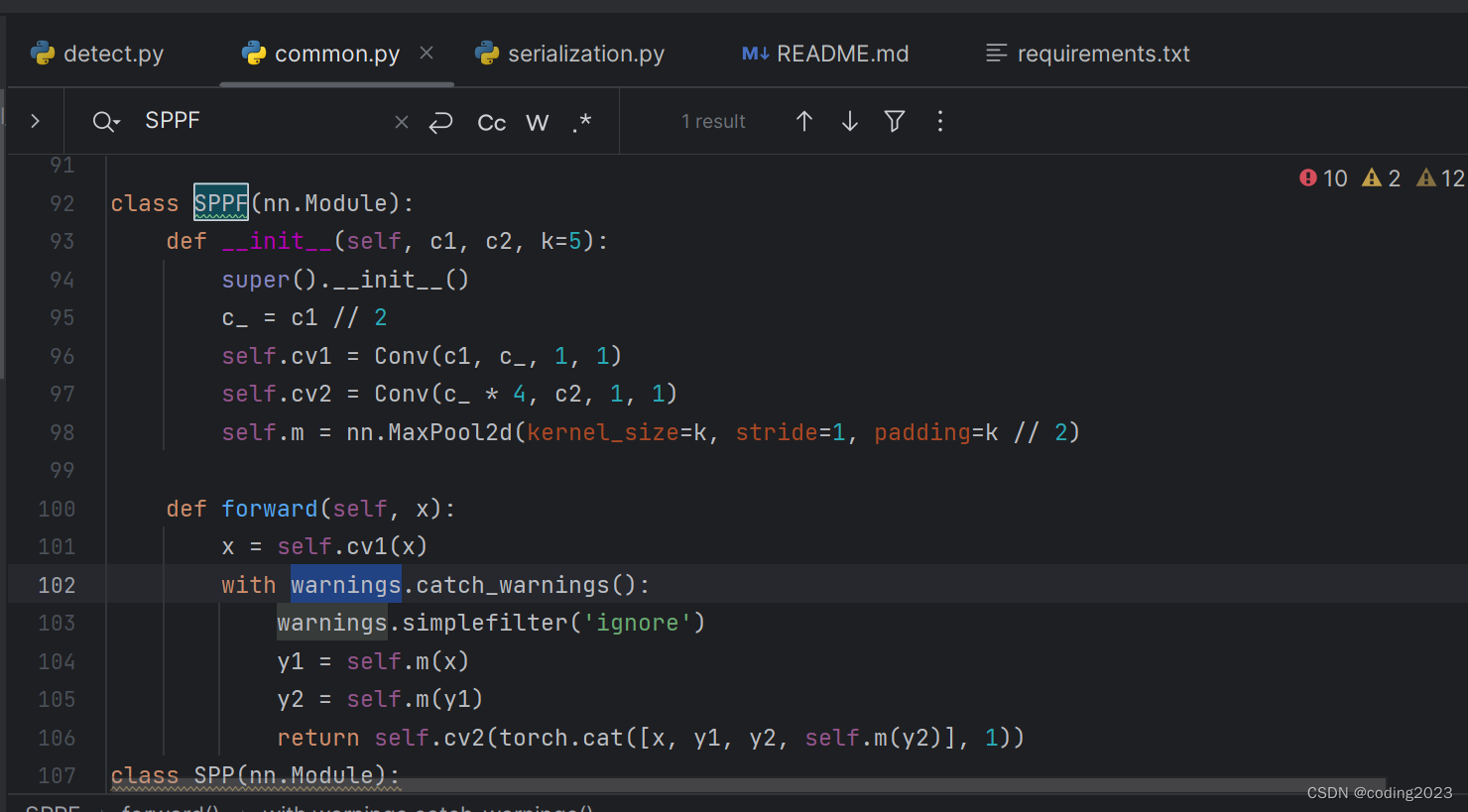
Task: Toggle case-sensitive matching with the Cc button
Action: pyautogui.click(x=491, y=122)
